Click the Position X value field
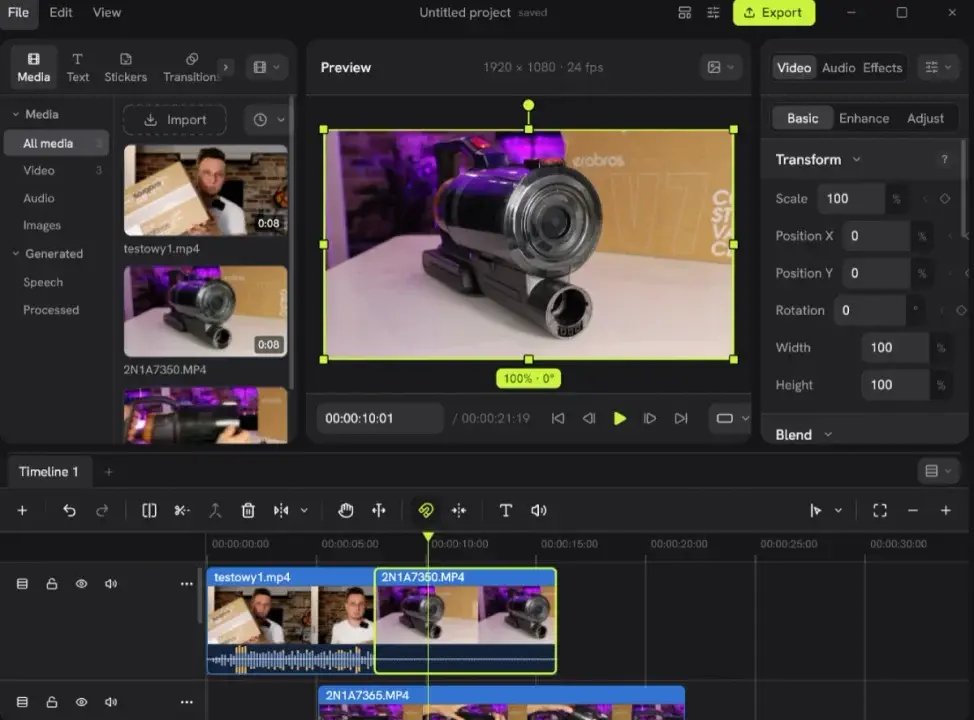This screenshot has width=974, height=720. tap(876, 236)
